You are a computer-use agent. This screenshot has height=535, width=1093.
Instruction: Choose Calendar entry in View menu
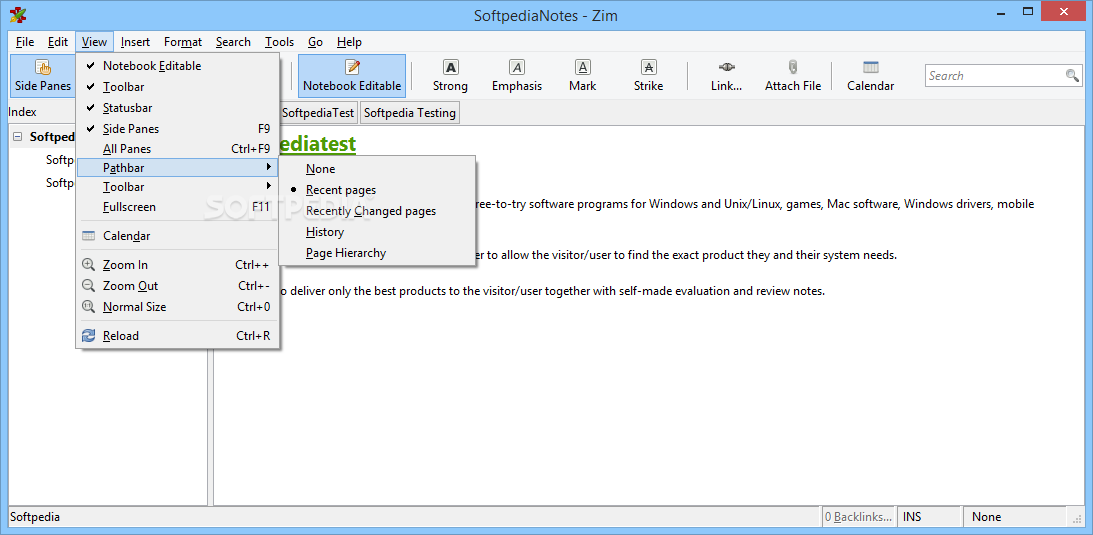click(x=176, y=235)
